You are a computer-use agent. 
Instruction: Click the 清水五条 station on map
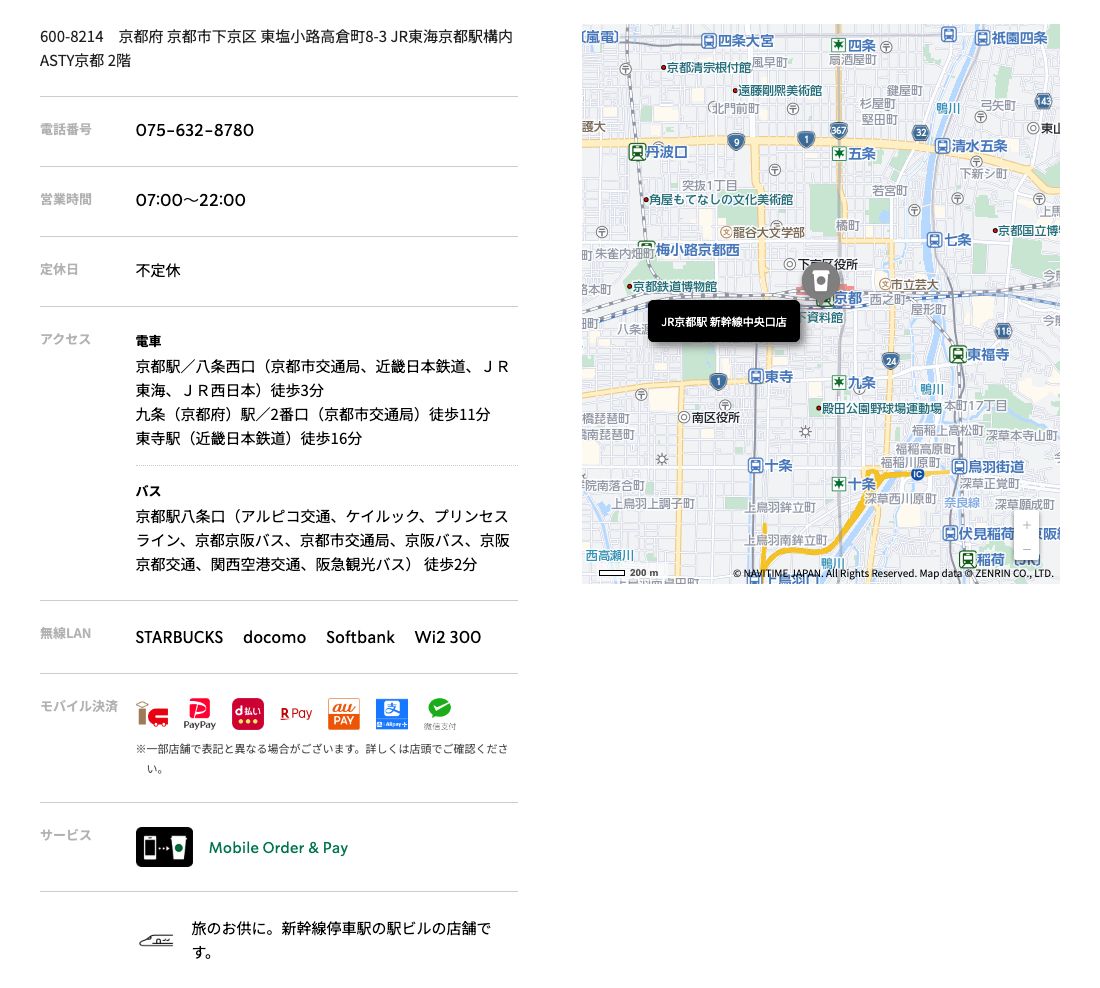[971, 146]
